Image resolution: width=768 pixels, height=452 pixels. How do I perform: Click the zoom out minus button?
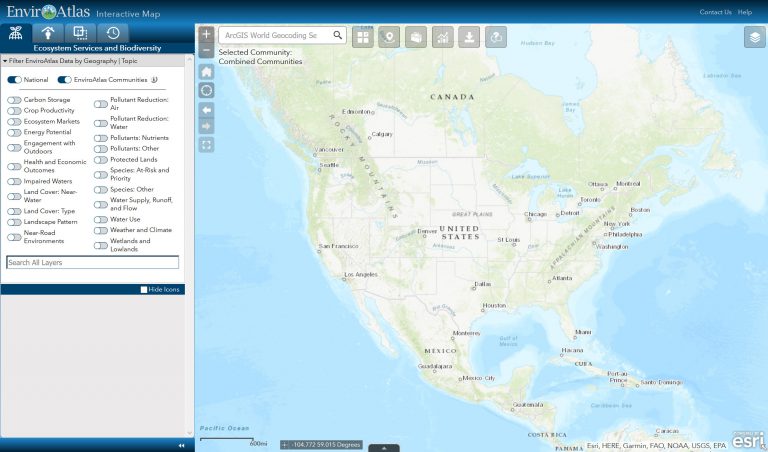coord(206,50)
